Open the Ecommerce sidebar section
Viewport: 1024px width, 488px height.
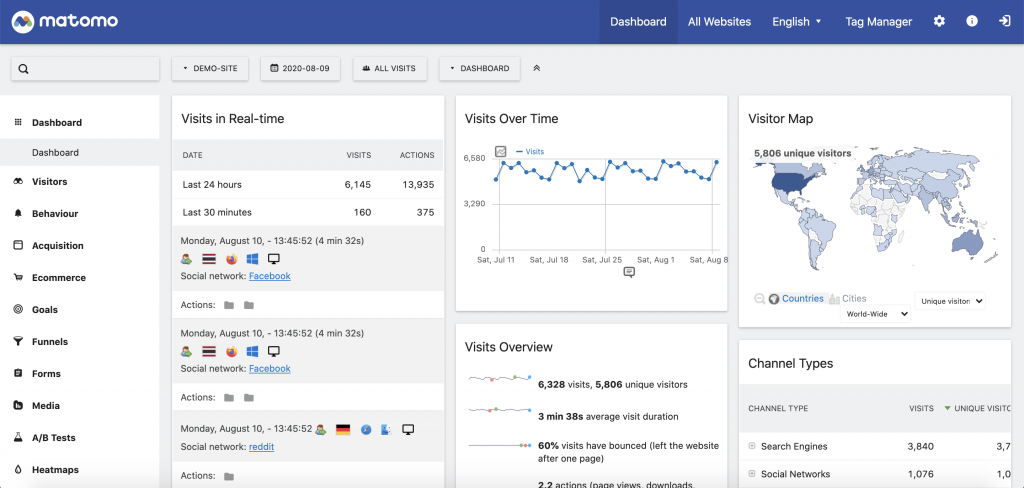[x=58, y=278]
